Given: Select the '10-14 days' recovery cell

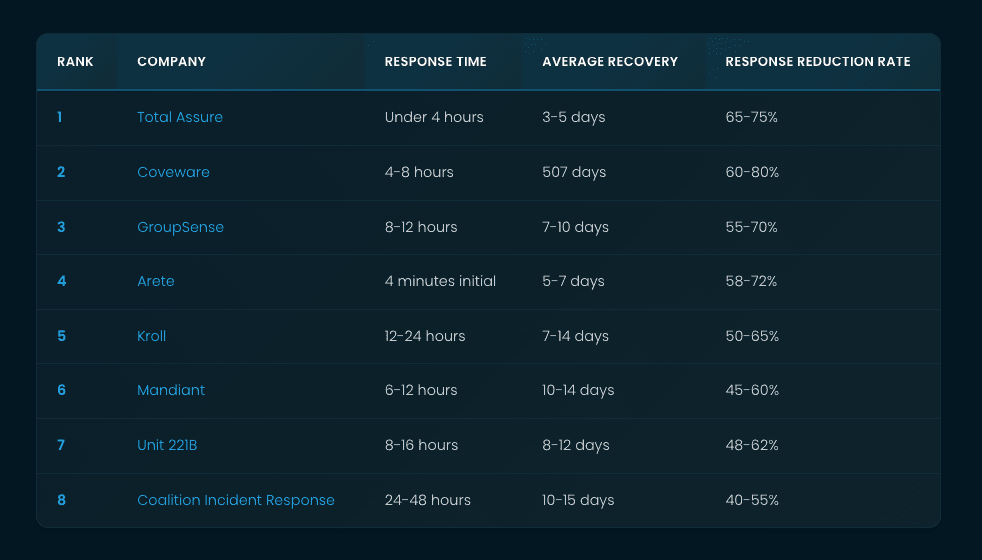Looking at the screenshot, I should [578, 390].
